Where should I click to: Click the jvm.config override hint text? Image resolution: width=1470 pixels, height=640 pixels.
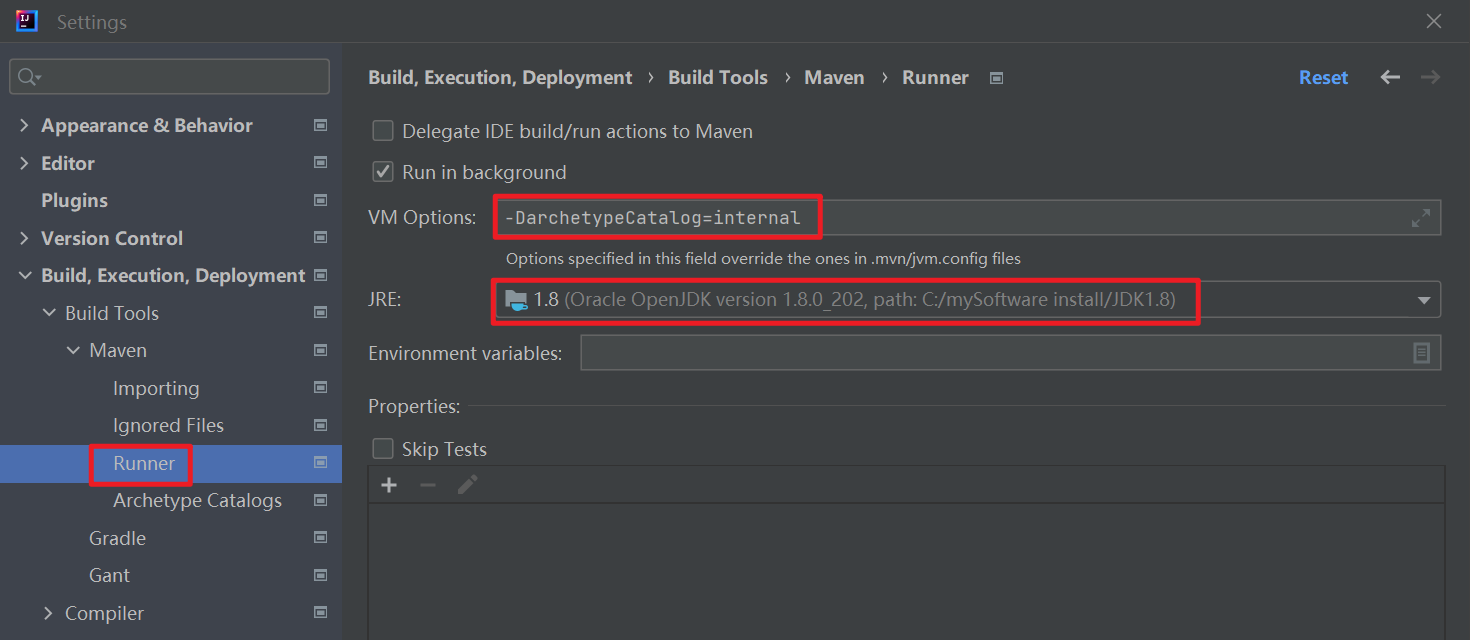[x=763, y=258]
